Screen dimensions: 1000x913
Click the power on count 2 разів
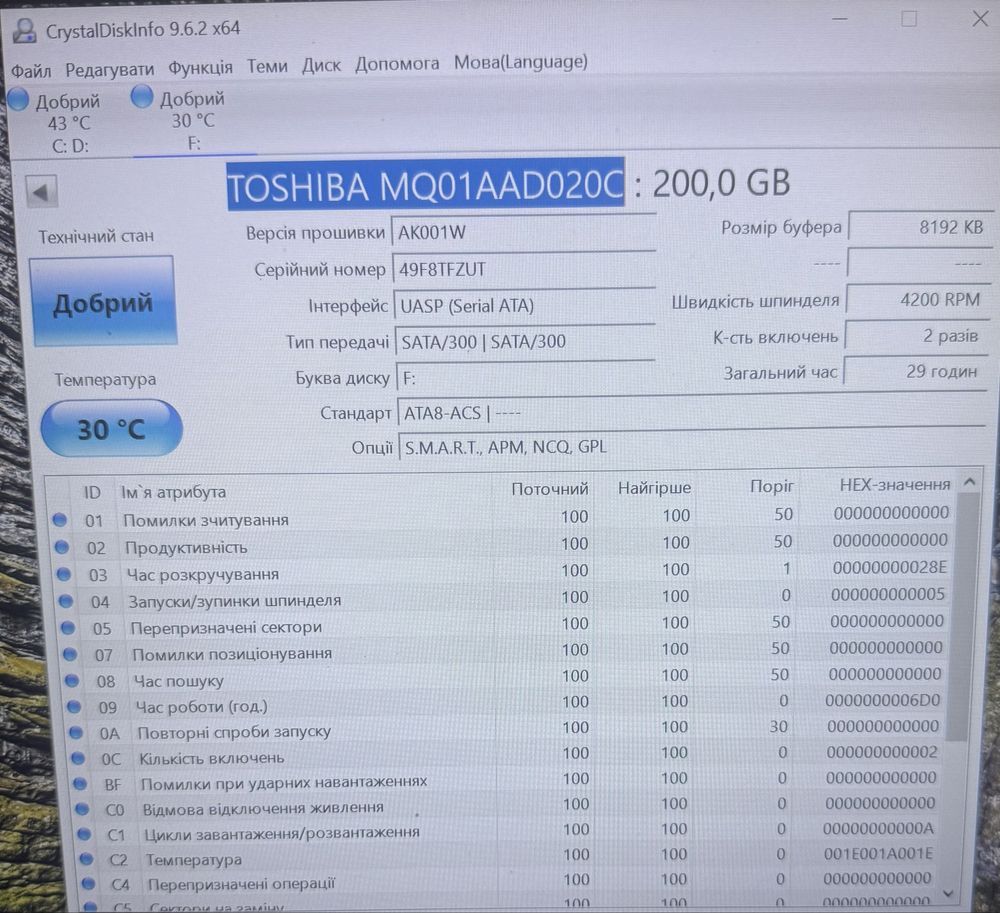point(916,335)
